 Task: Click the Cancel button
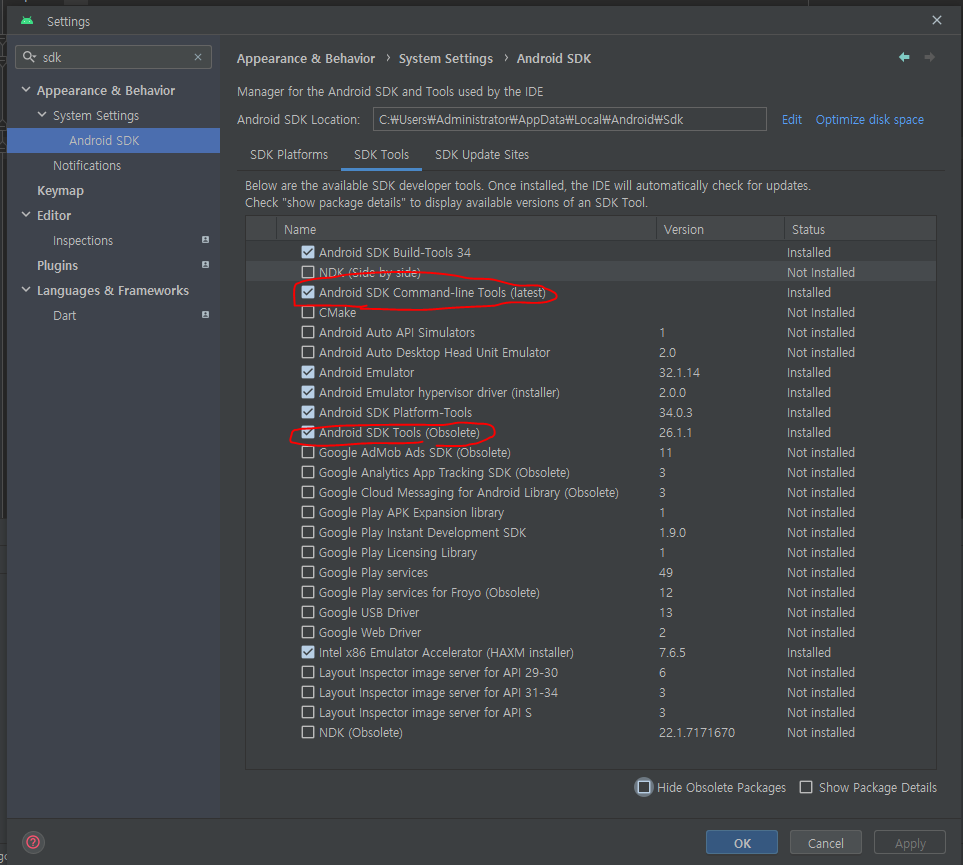pos(825,843)
